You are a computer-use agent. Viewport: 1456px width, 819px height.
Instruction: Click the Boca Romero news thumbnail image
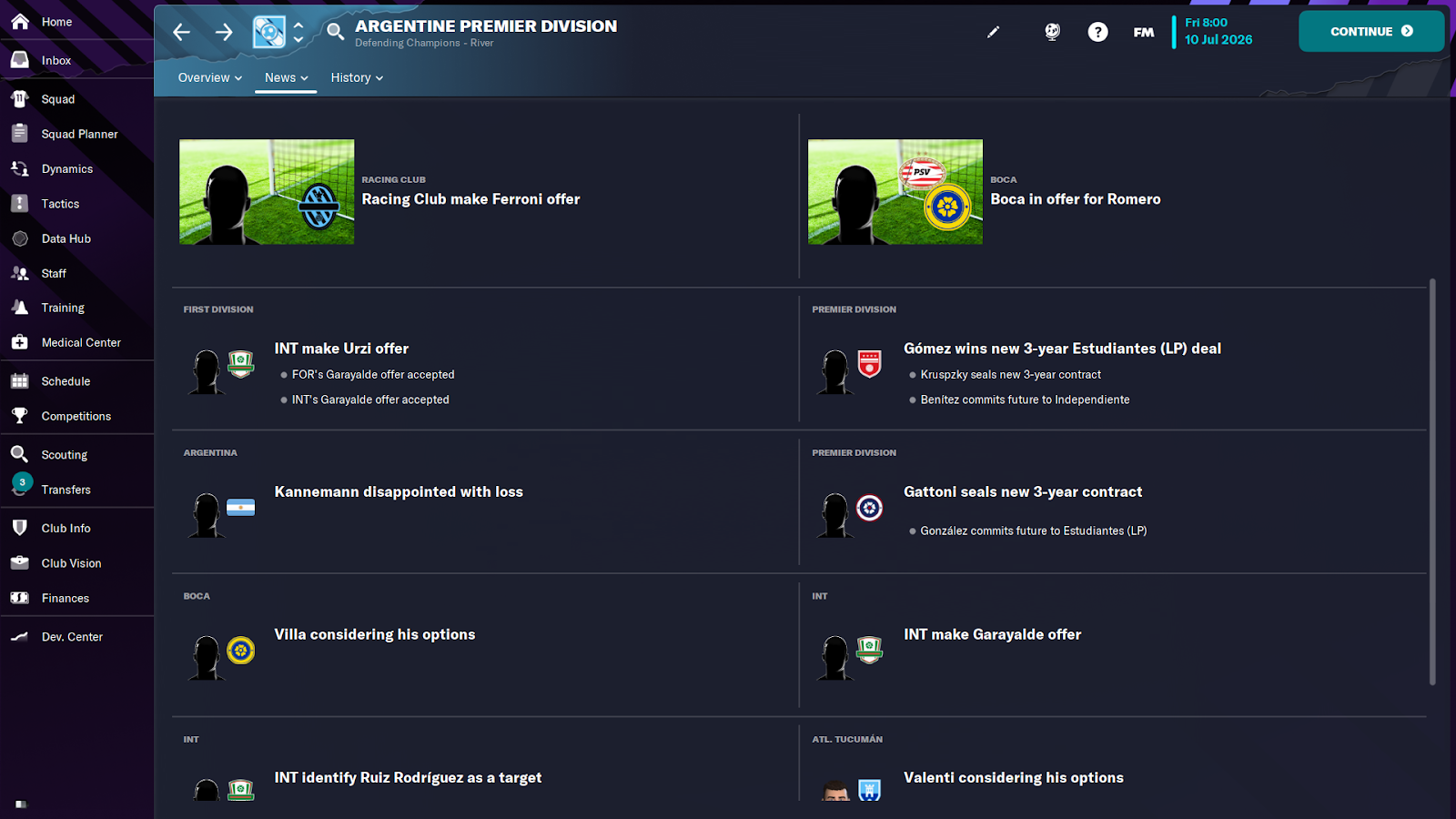coord(895,191)
